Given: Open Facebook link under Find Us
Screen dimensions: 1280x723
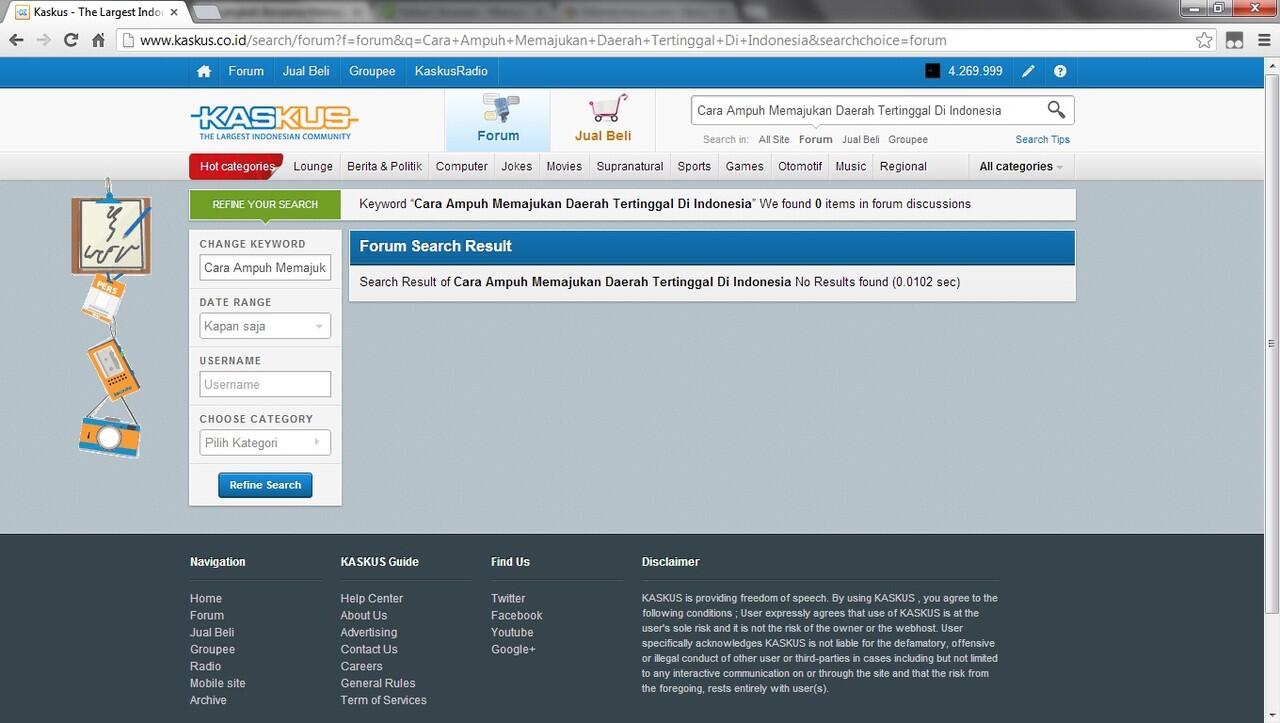Looking at the screenshot, I should pos(517,615).
